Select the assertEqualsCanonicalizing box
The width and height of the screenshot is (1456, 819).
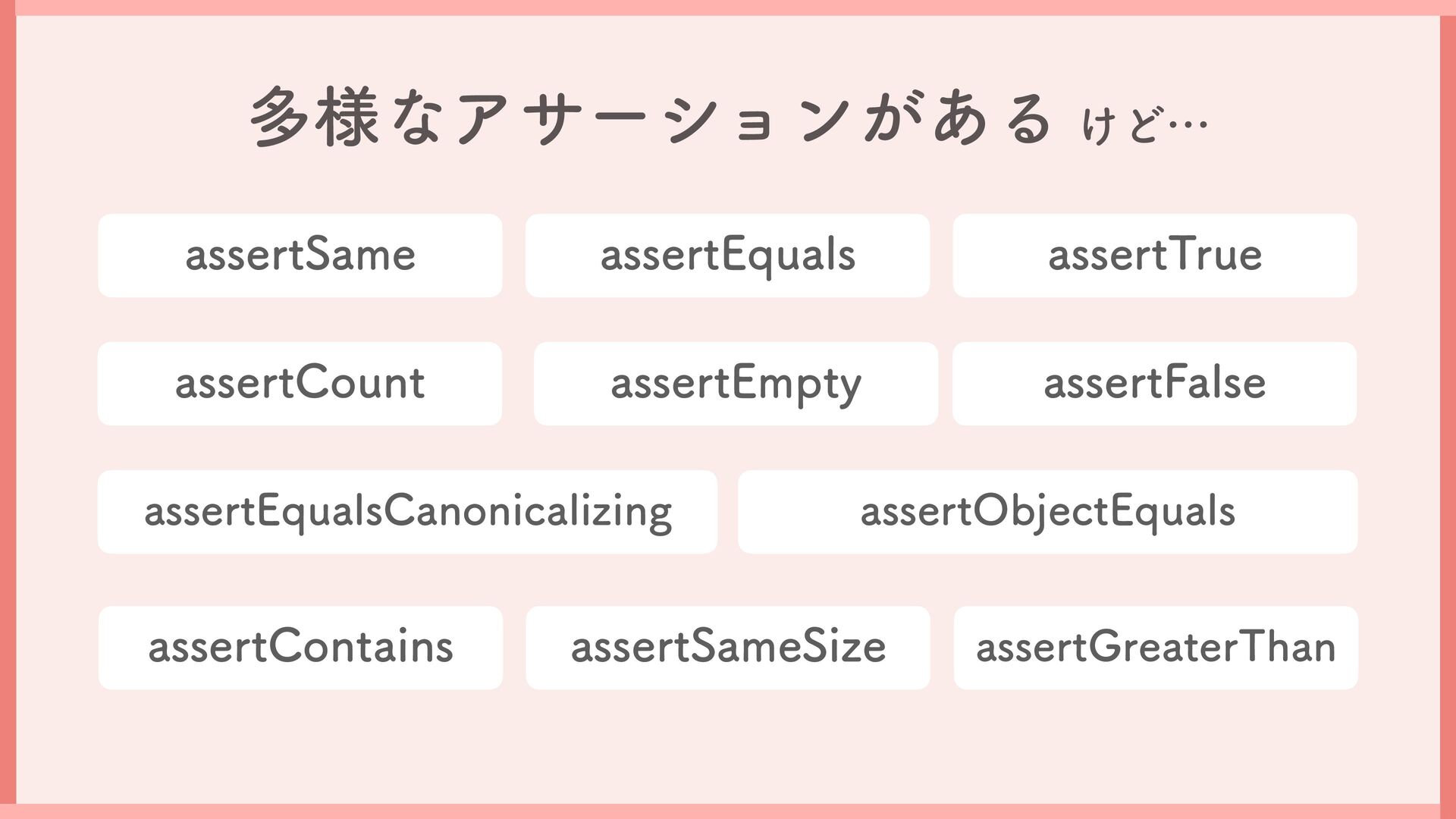407,512
